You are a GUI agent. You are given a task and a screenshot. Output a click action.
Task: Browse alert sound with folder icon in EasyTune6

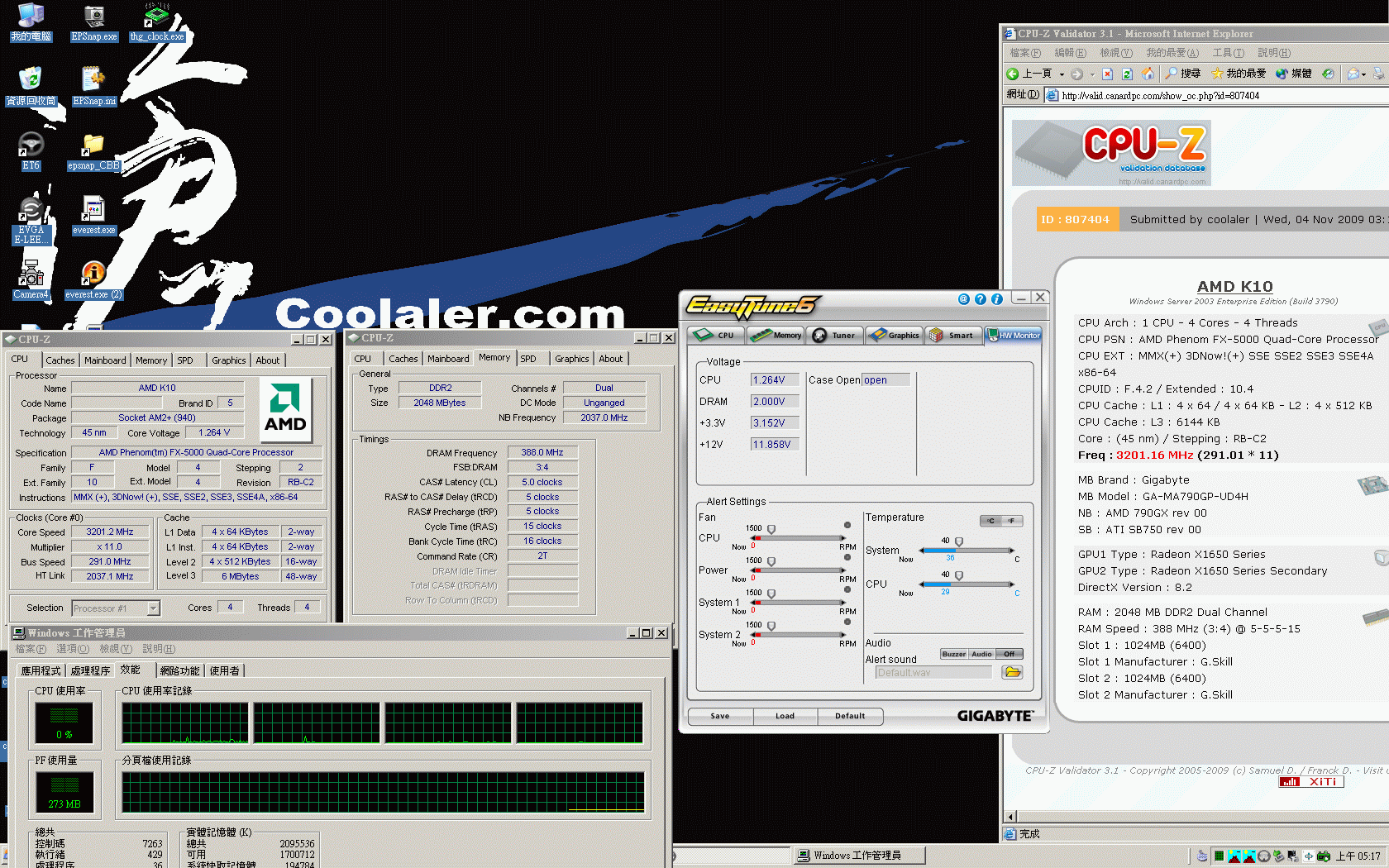(x=1012, y=672)
